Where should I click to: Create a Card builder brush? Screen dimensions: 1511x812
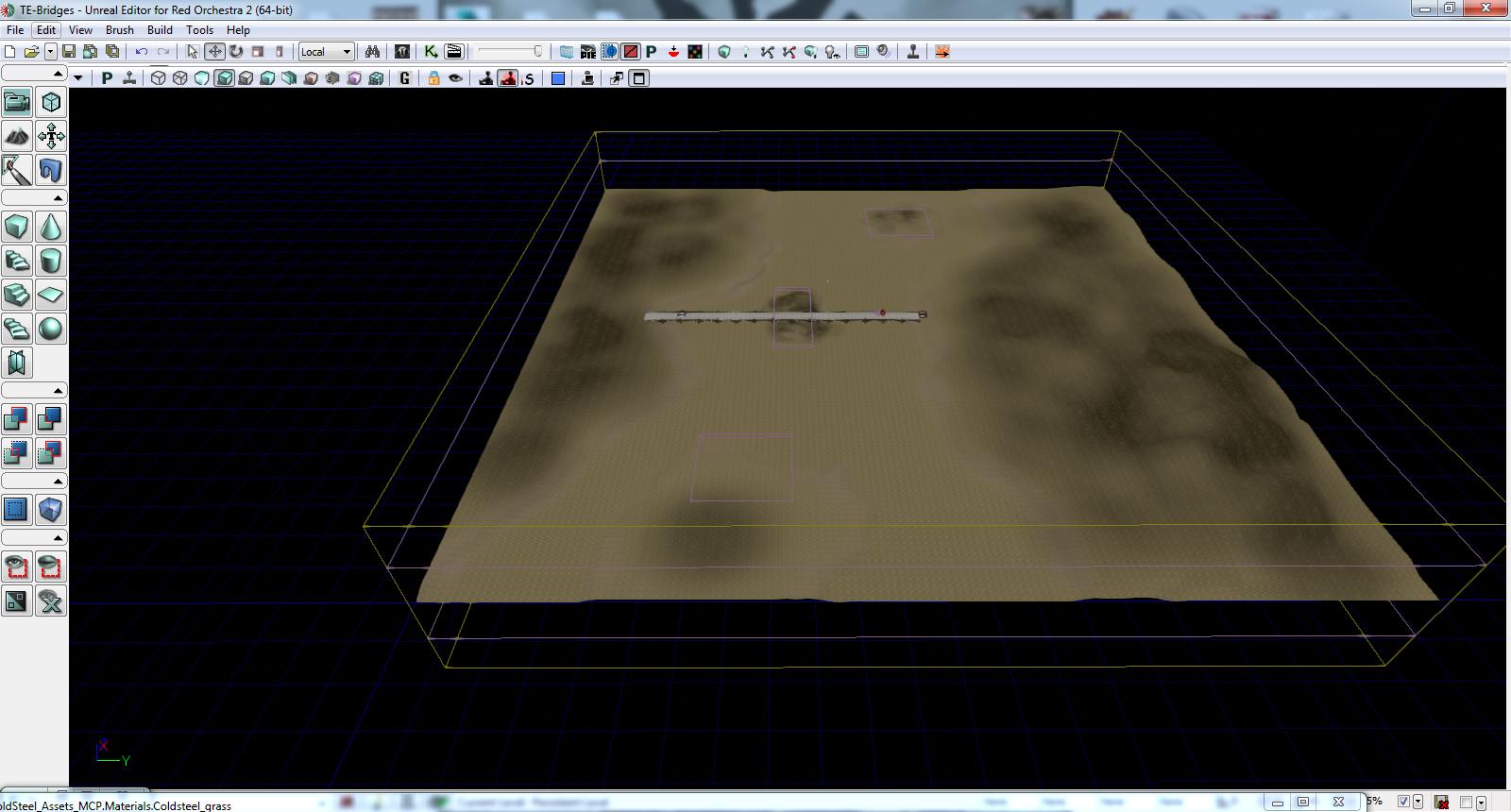pos(17,363)
